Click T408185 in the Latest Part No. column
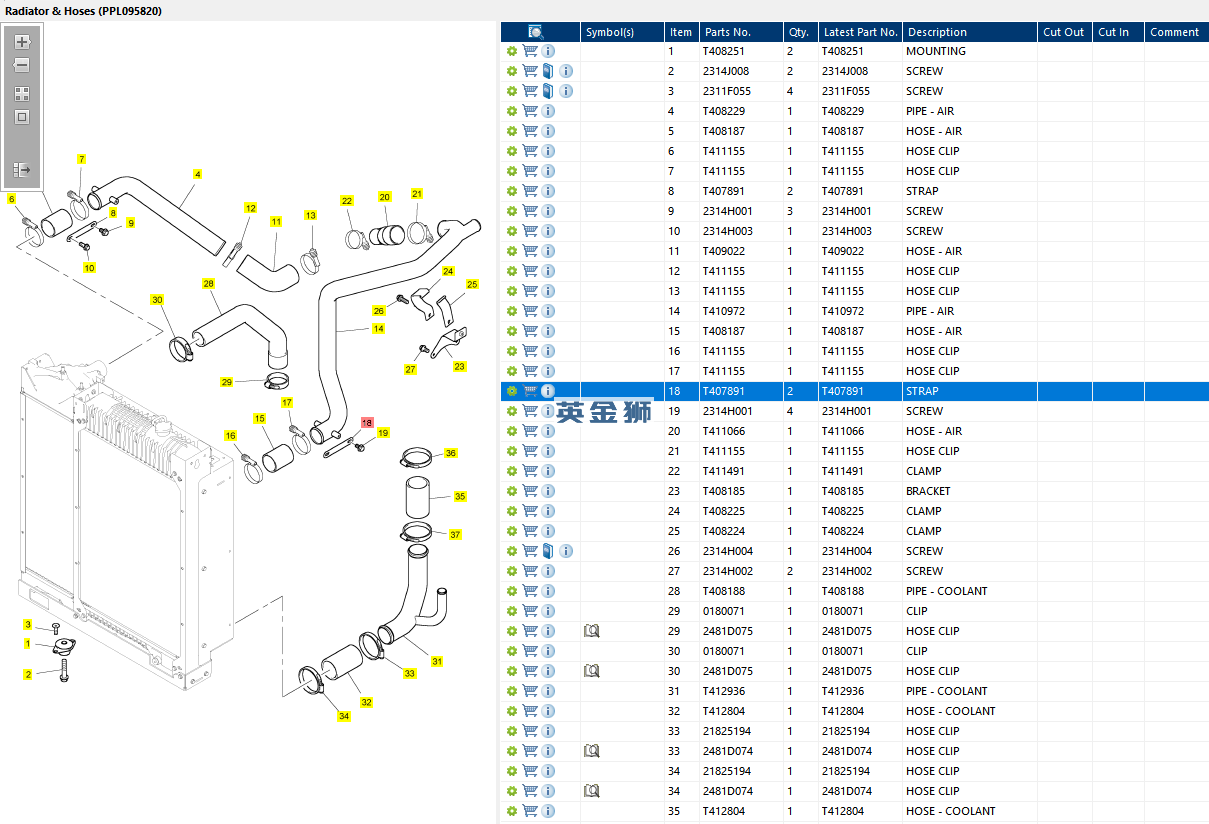This screenshot has width=1209, height=824. pos(843,491)
